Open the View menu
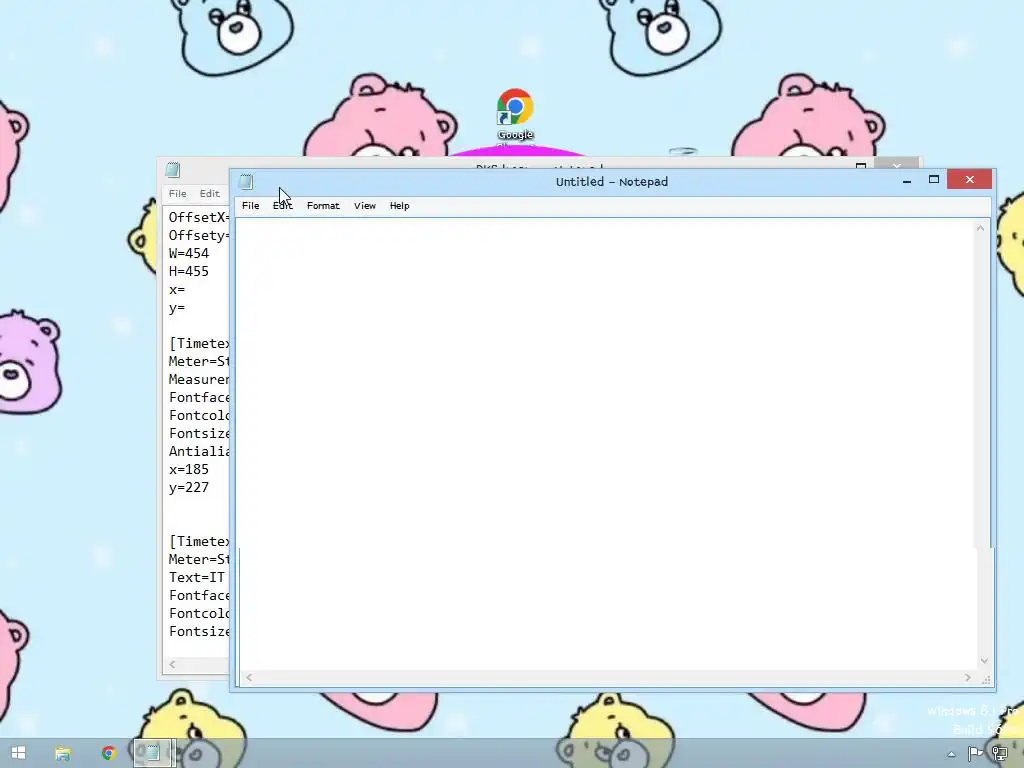The height and width of the screenshot is (768, 1024). (365, 206)
